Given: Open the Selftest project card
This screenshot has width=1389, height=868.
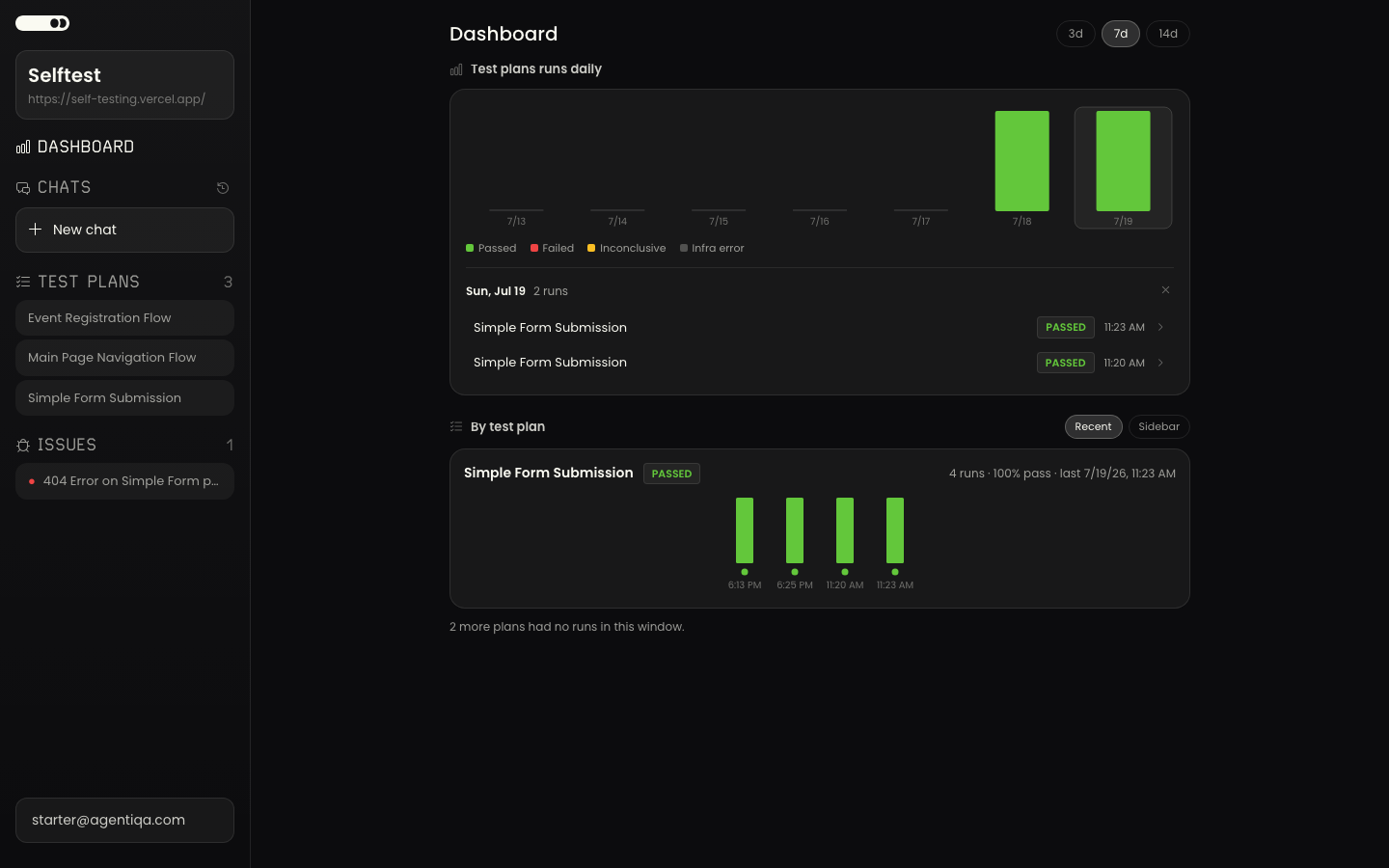Looking at the screenshot, I should 124,85.
